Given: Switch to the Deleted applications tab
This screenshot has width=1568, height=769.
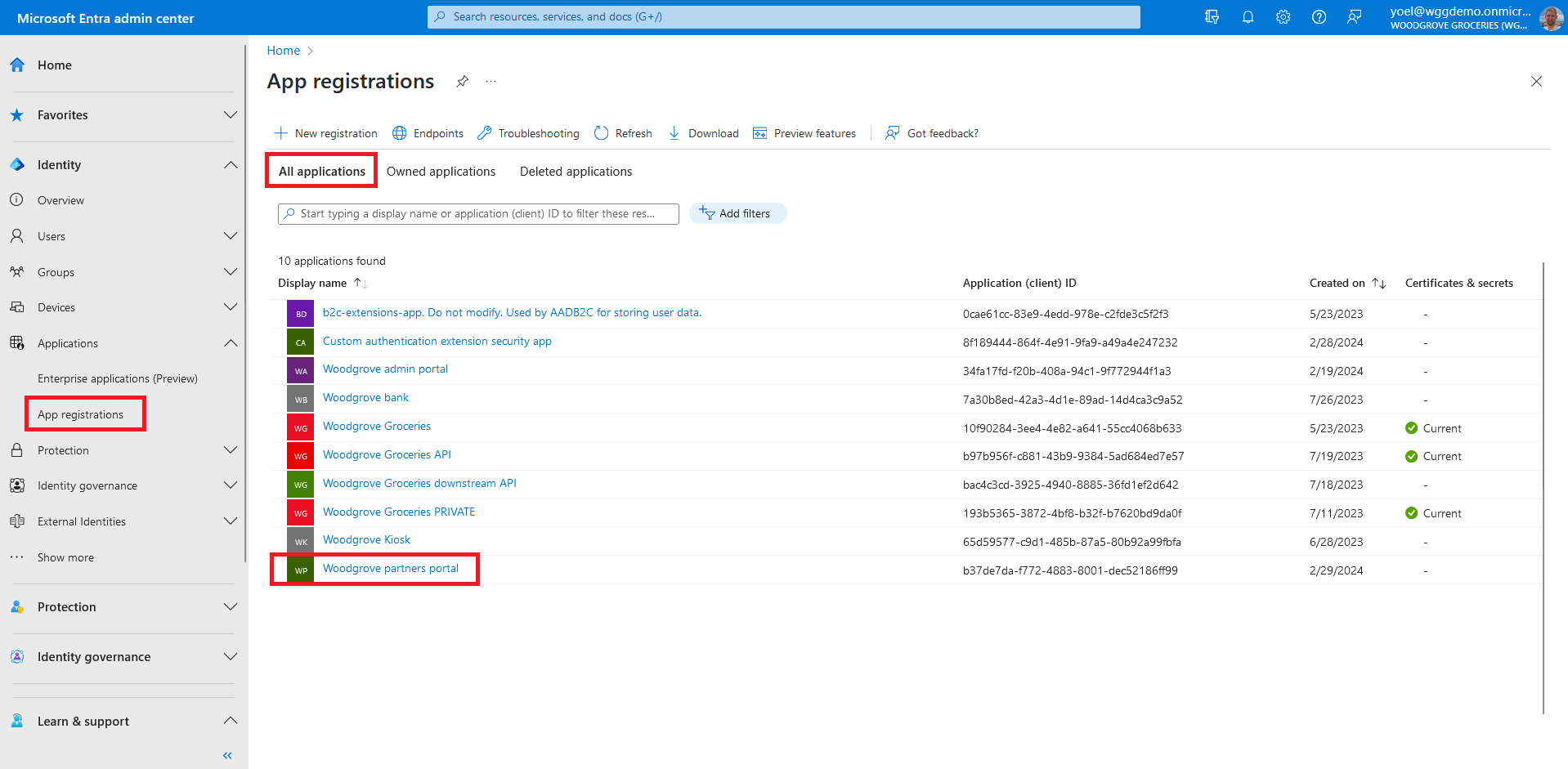Looking at the screenshot, I should pyautogui.click(x=576, y=172).
